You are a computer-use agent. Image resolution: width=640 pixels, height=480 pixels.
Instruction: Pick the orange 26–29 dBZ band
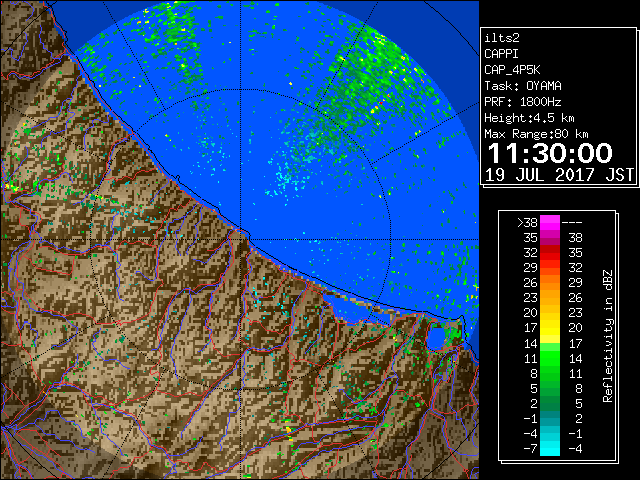pyautogui.click(x=550, y=283)
